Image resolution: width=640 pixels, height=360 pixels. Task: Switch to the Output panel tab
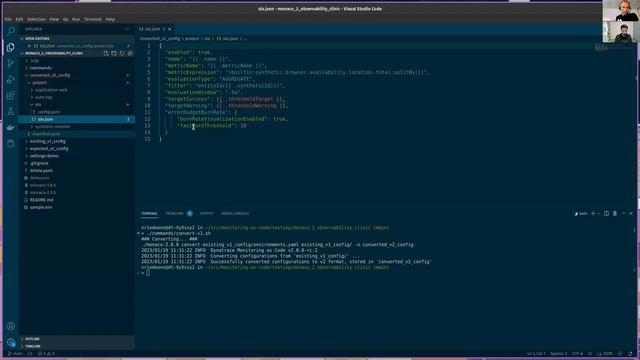pyautogui.click(x=206, y=213)
